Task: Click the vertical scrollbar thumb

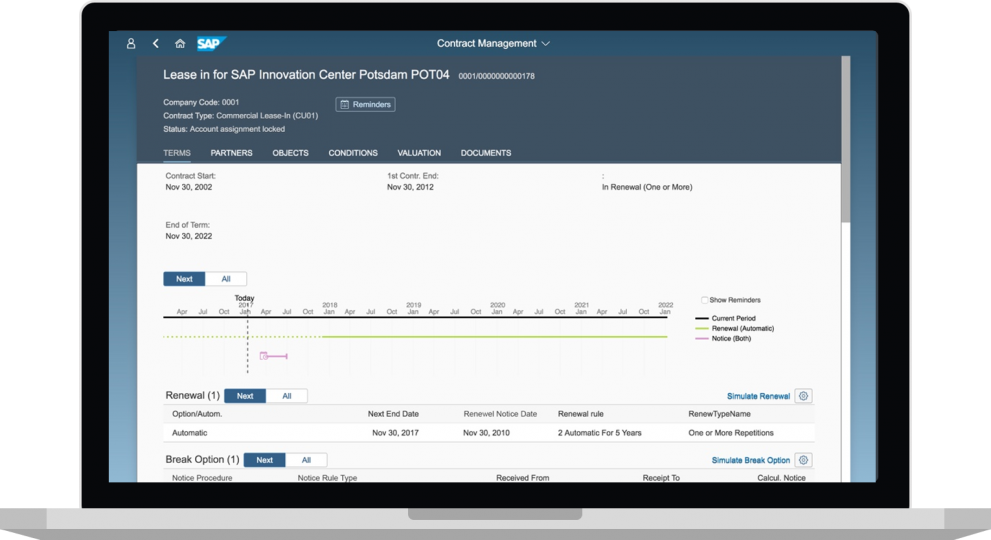Action: [846, 139]
